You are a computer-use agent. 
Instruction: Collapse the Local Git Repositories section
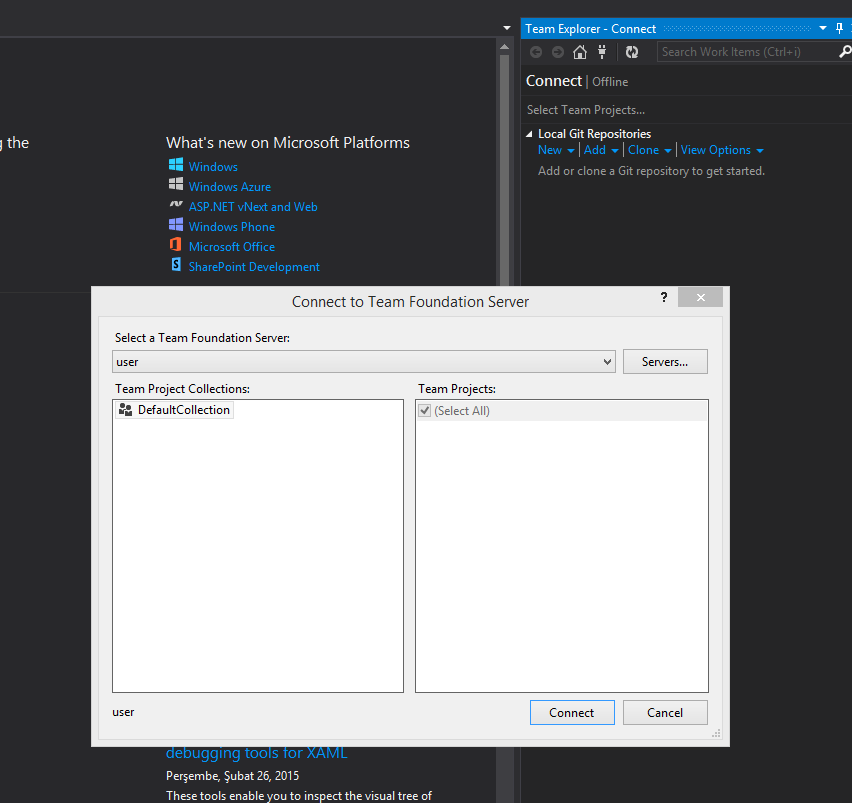[529, 134]
